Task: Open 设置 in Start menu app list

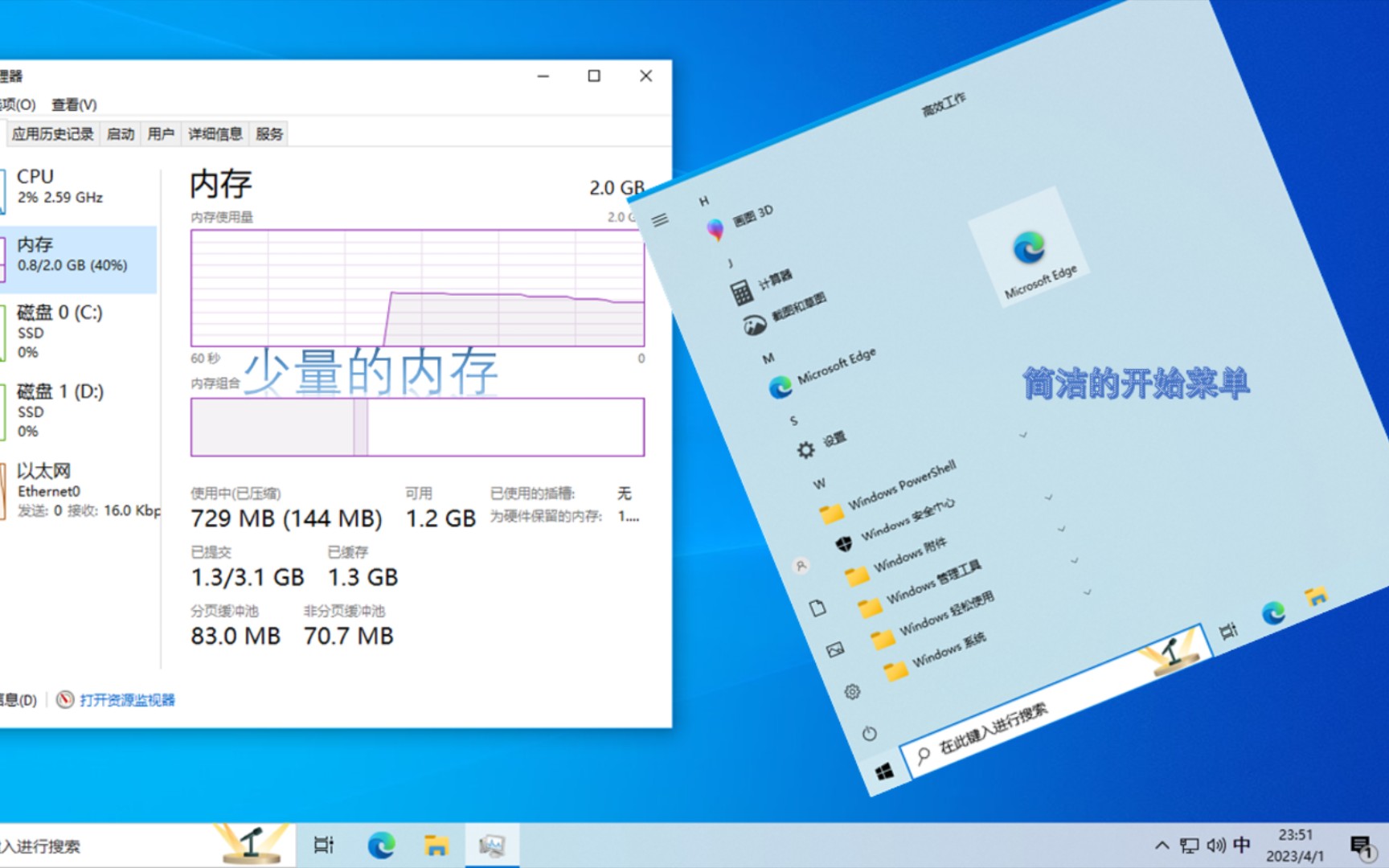Action: coord(820,444)
